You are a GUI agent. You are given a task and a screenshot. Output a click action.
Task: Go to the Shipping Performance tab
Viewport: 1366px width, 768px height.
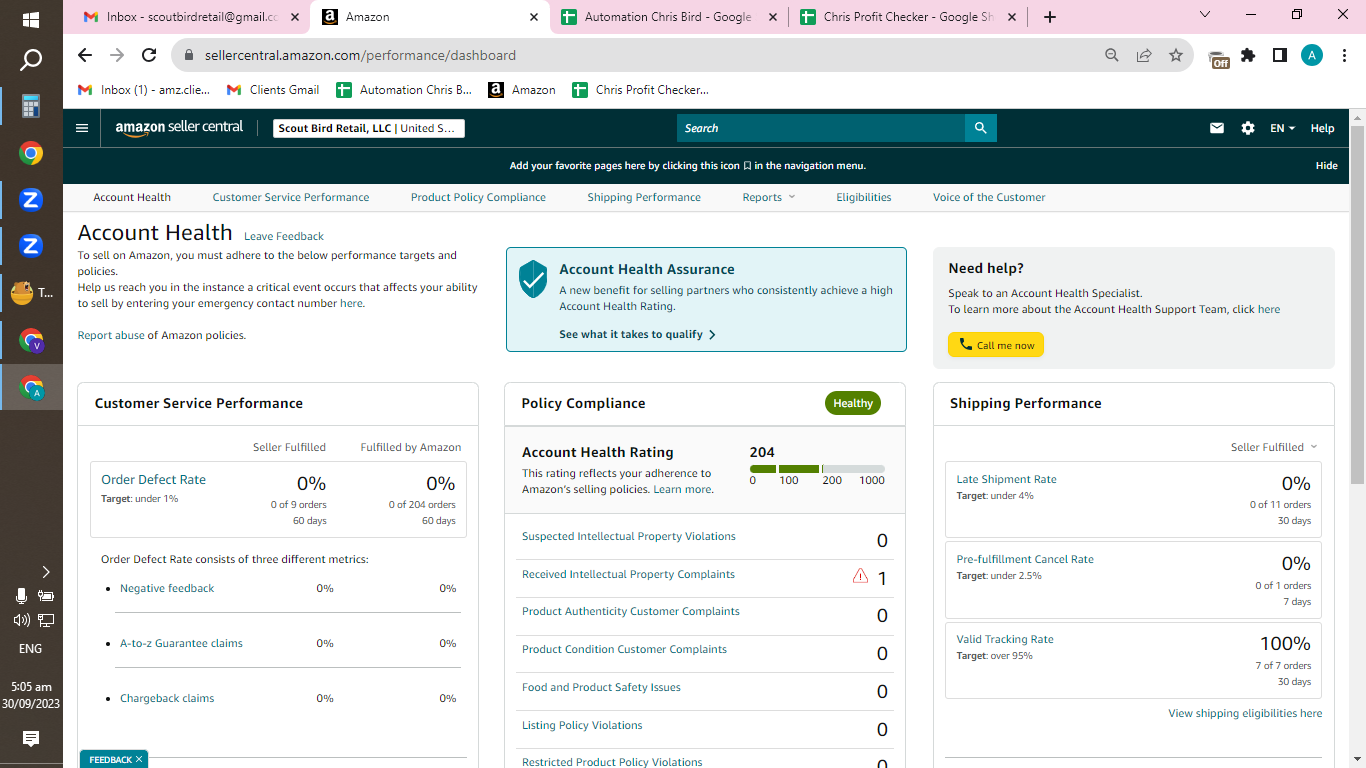[x=644, y=197]
